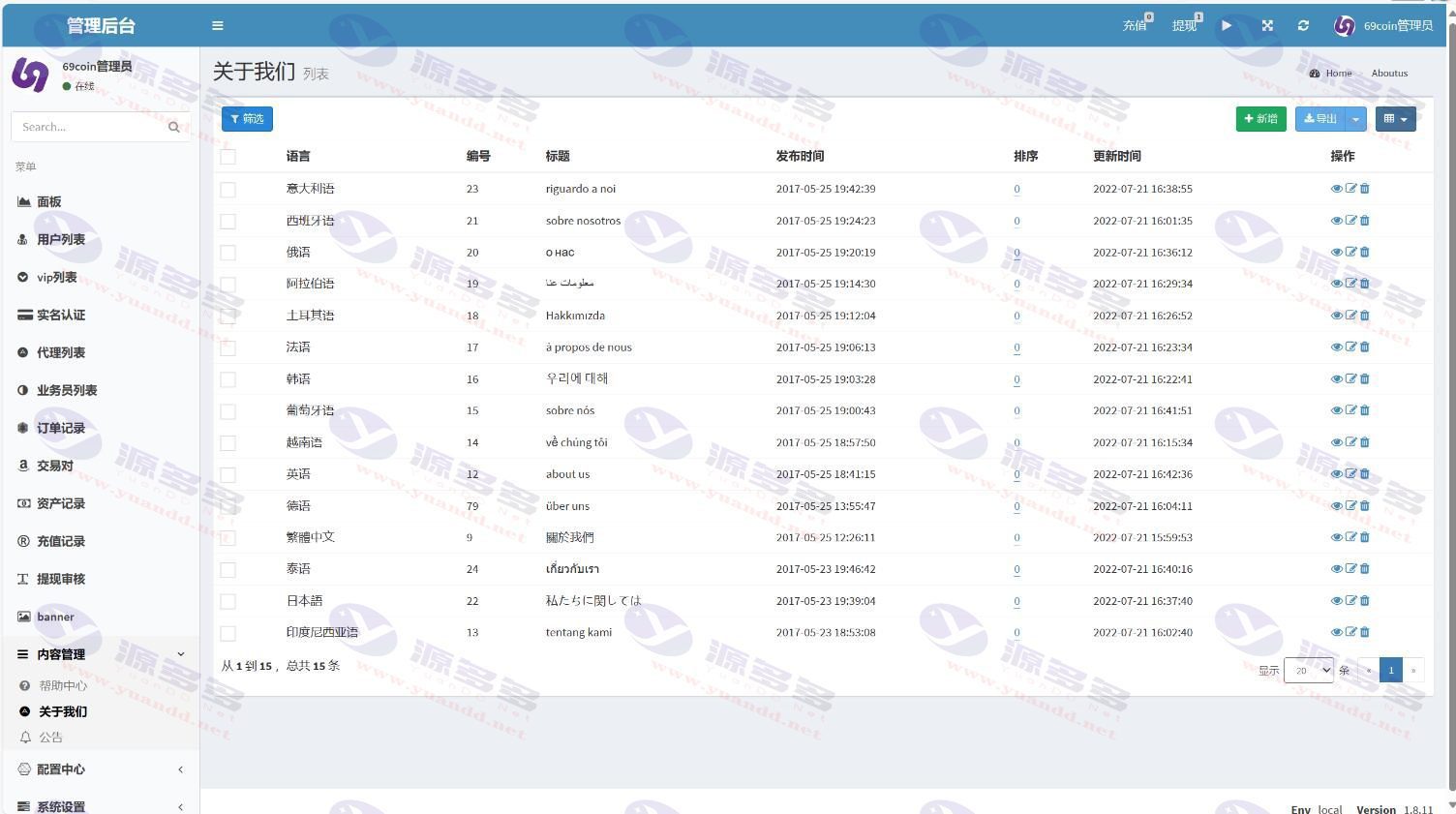
Task: Click the sidebar search magnifier icon
Action: point(174,127)
